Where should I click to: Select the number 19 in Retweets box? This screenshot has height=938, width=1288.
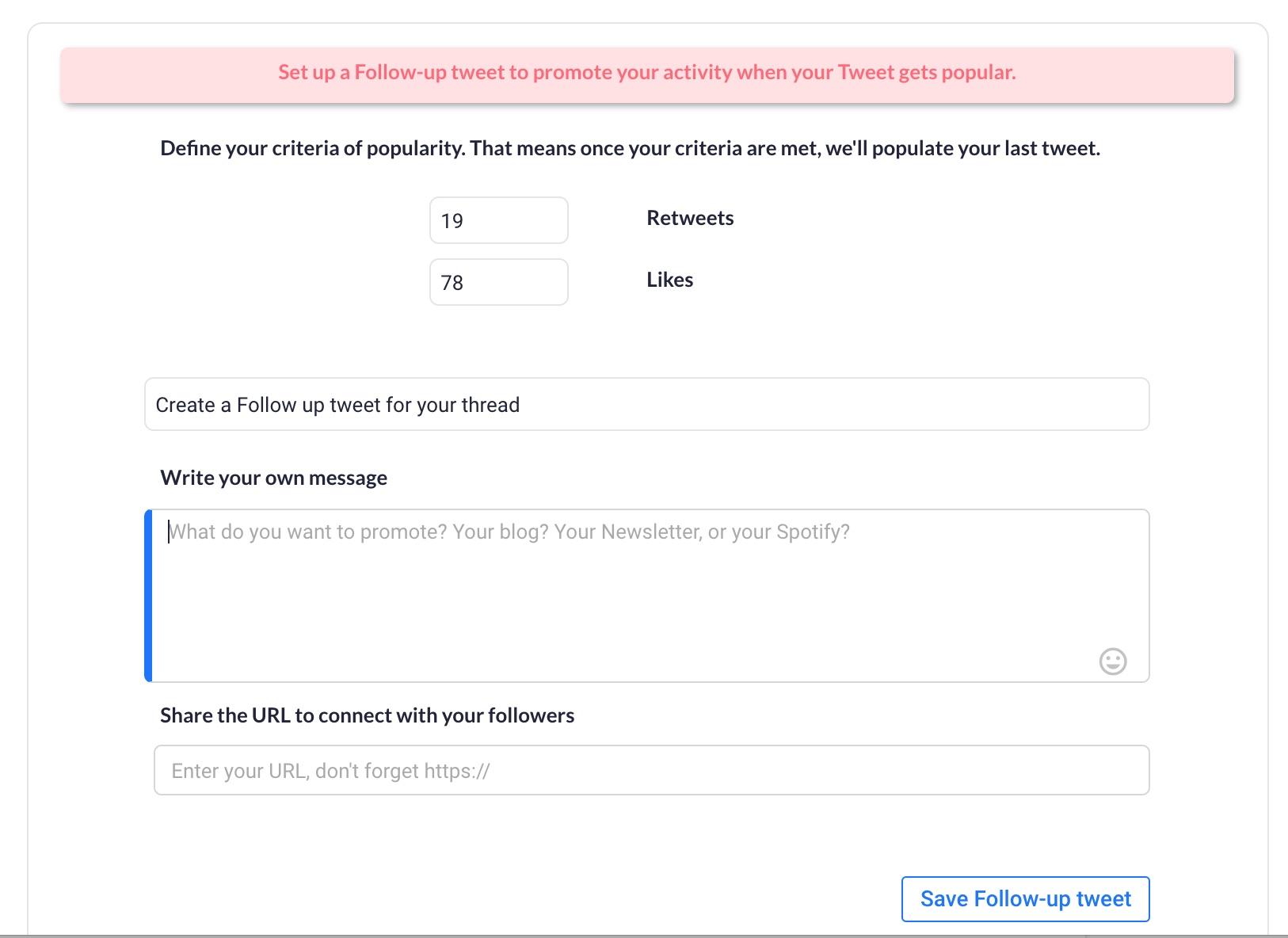point(452,221)
